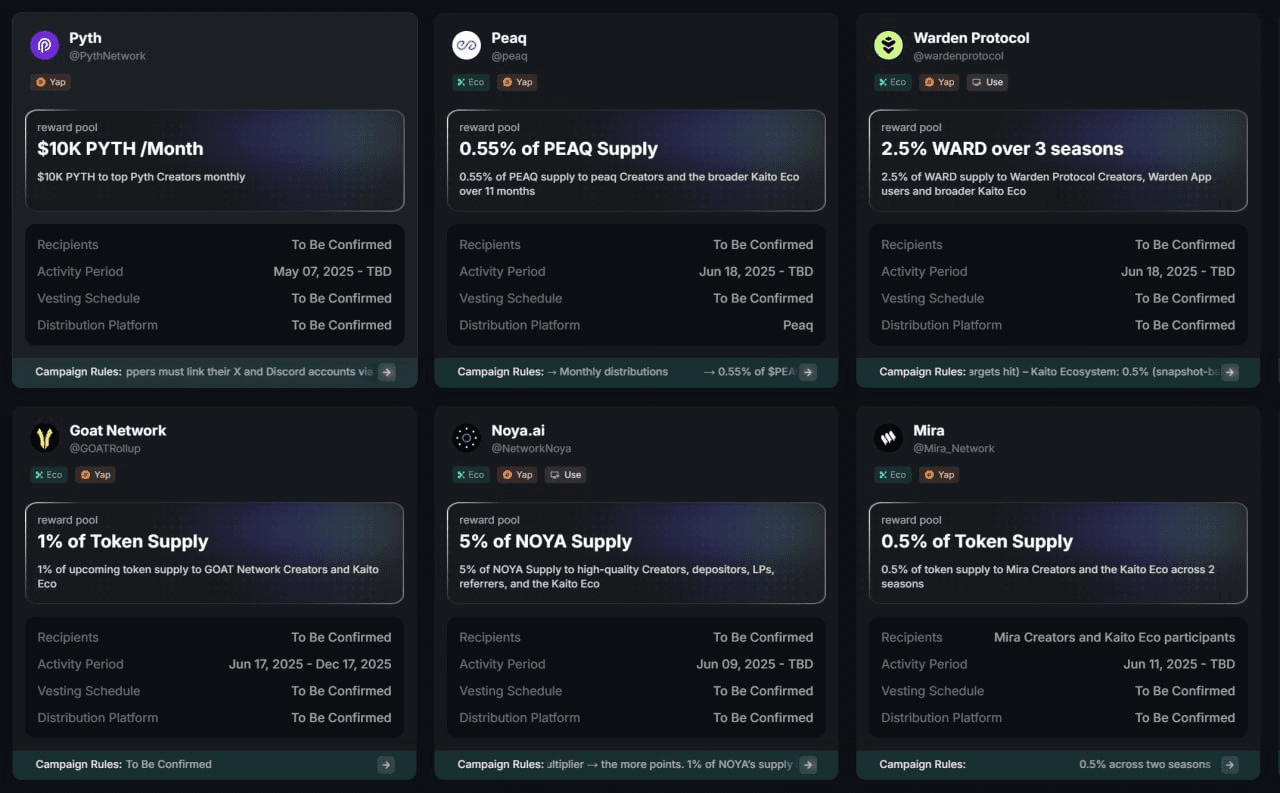
Task: Select the 2.5% WARD over 3 seasons pool
Action: 1059,160
